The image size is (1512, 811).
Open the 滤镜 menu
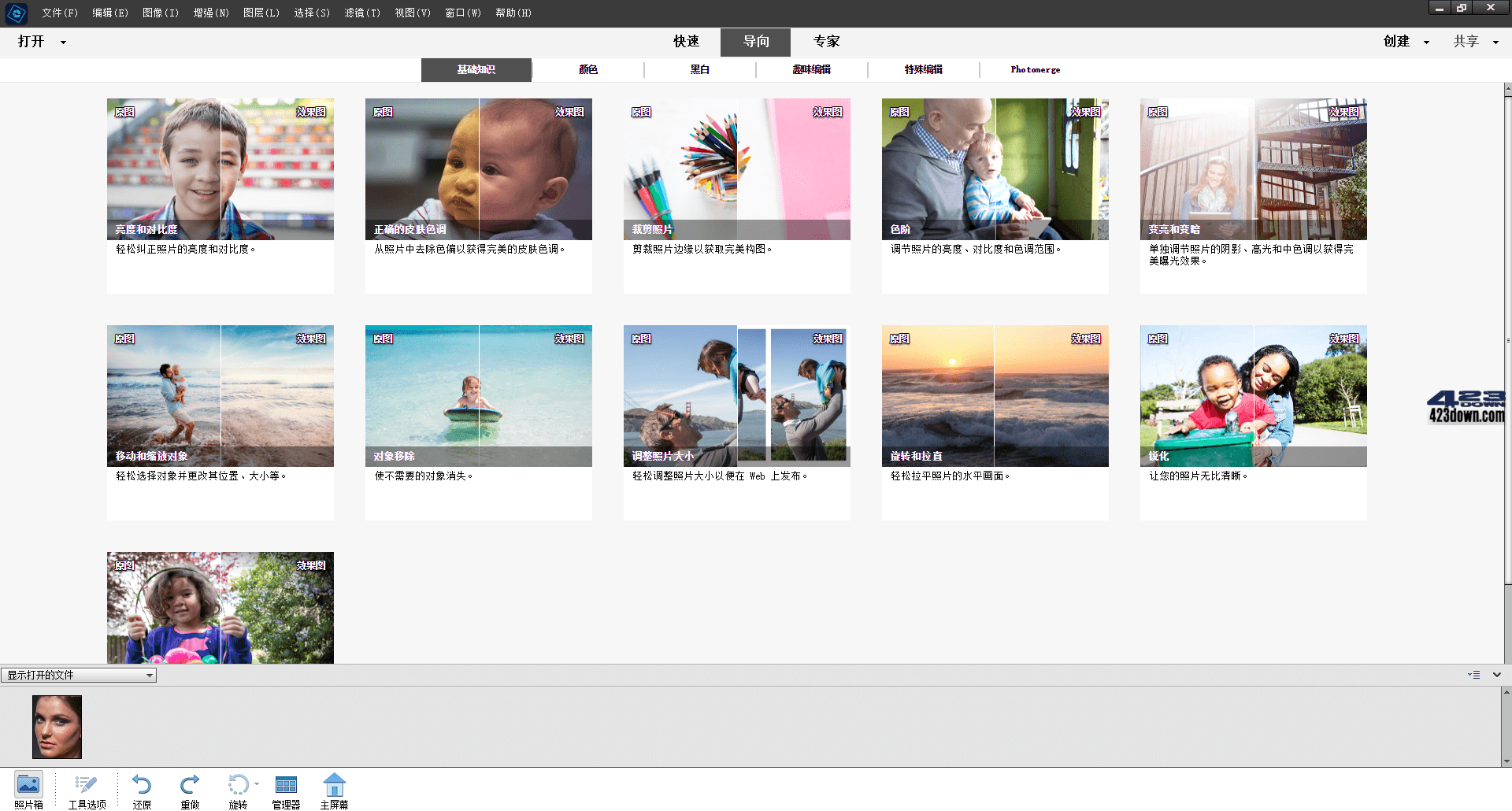click(361, 13)
